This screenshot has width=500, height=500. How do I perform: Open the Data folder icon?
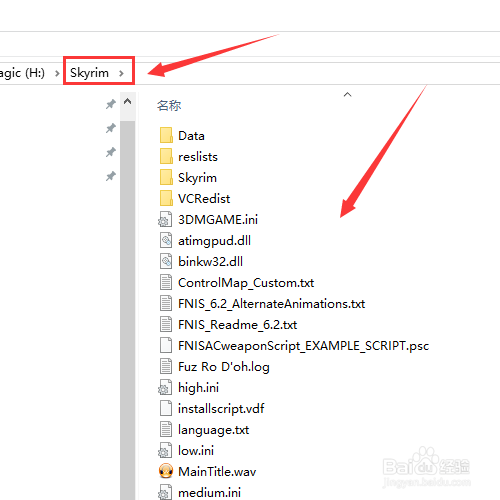(166, 136)
